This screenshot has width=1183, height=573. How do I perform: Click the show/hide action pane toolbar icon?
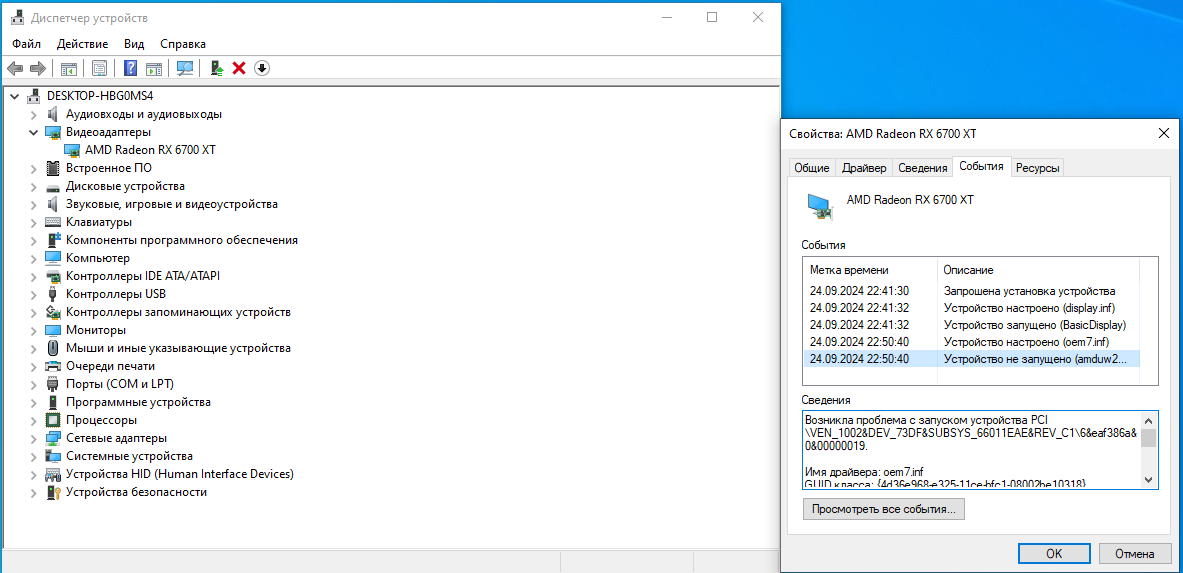coord(154,69)
